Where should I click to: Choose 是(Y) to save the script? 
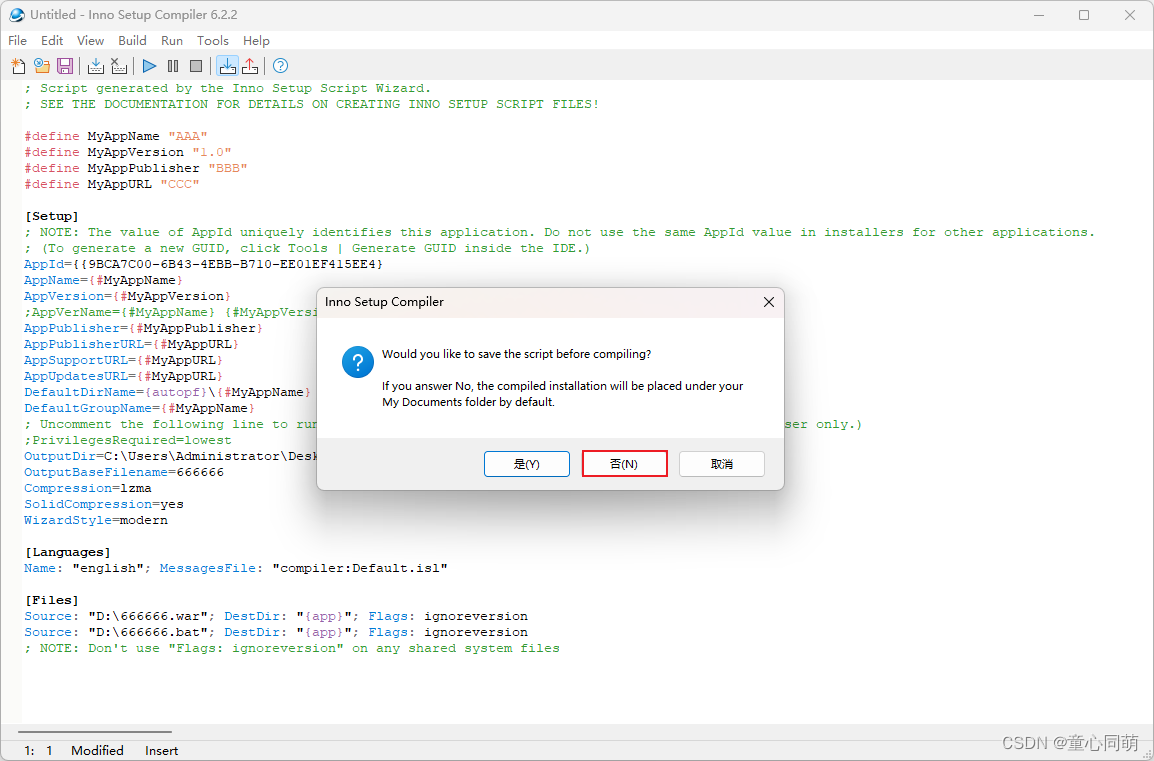[527, 464]
